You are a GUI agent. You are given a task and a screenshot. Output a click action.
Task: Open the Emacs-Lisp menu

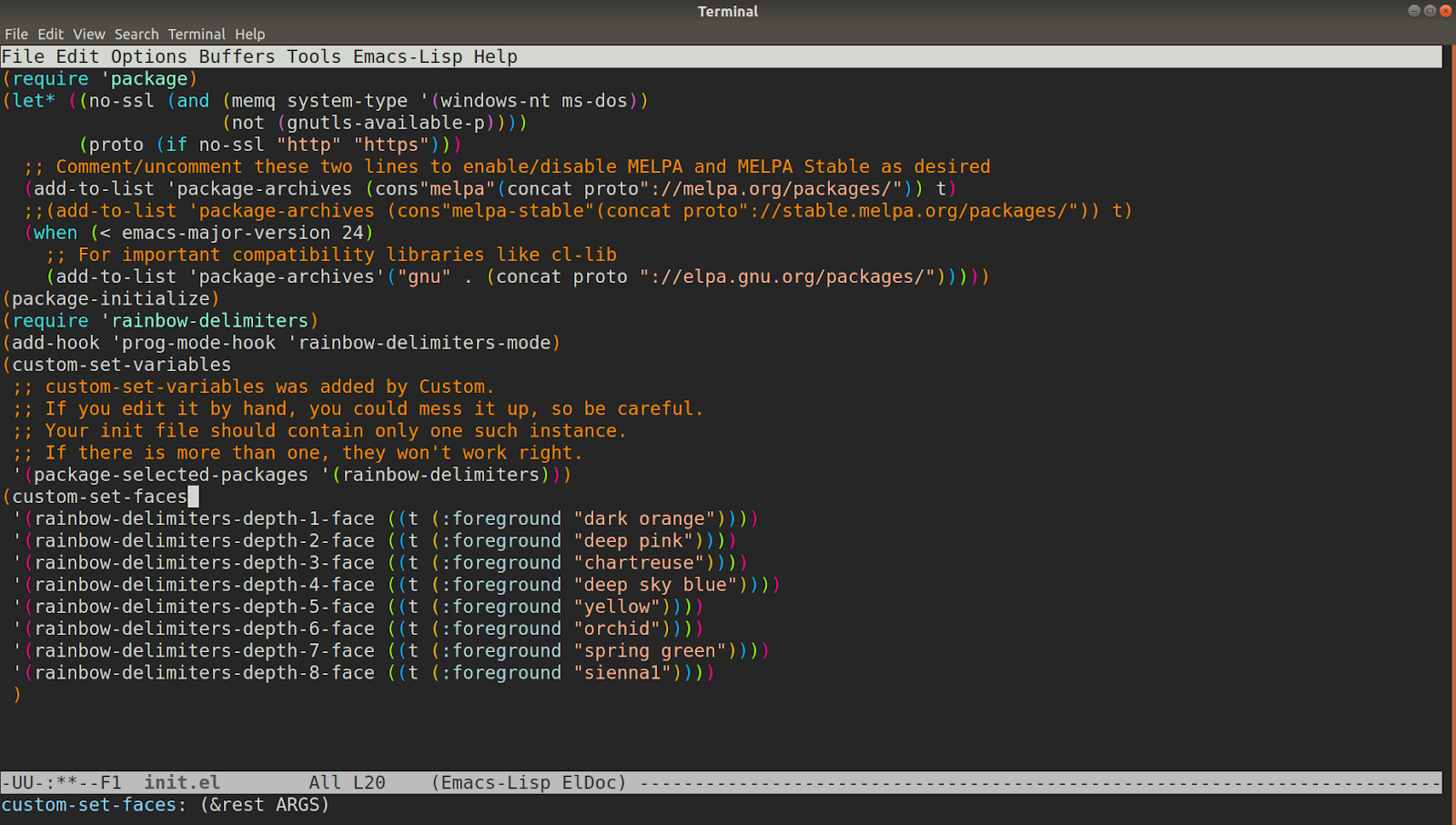click(408, 56)
